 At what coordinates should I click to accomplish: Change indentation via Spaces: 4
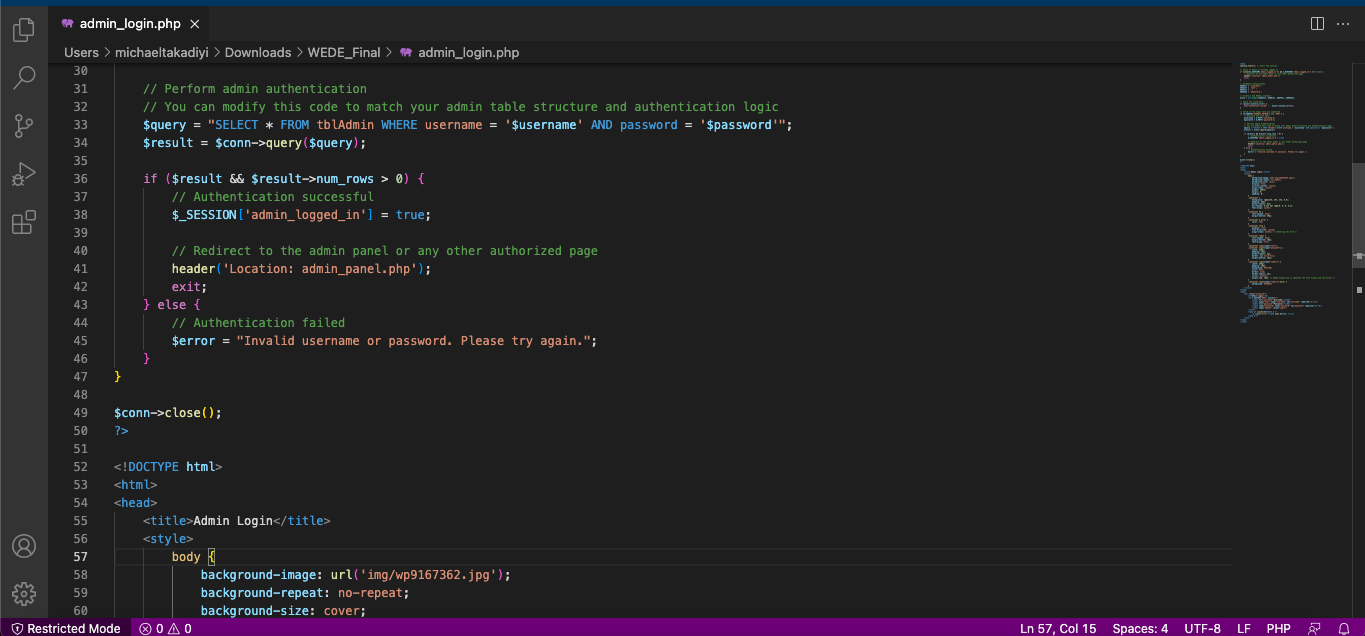pos(1140,628)
